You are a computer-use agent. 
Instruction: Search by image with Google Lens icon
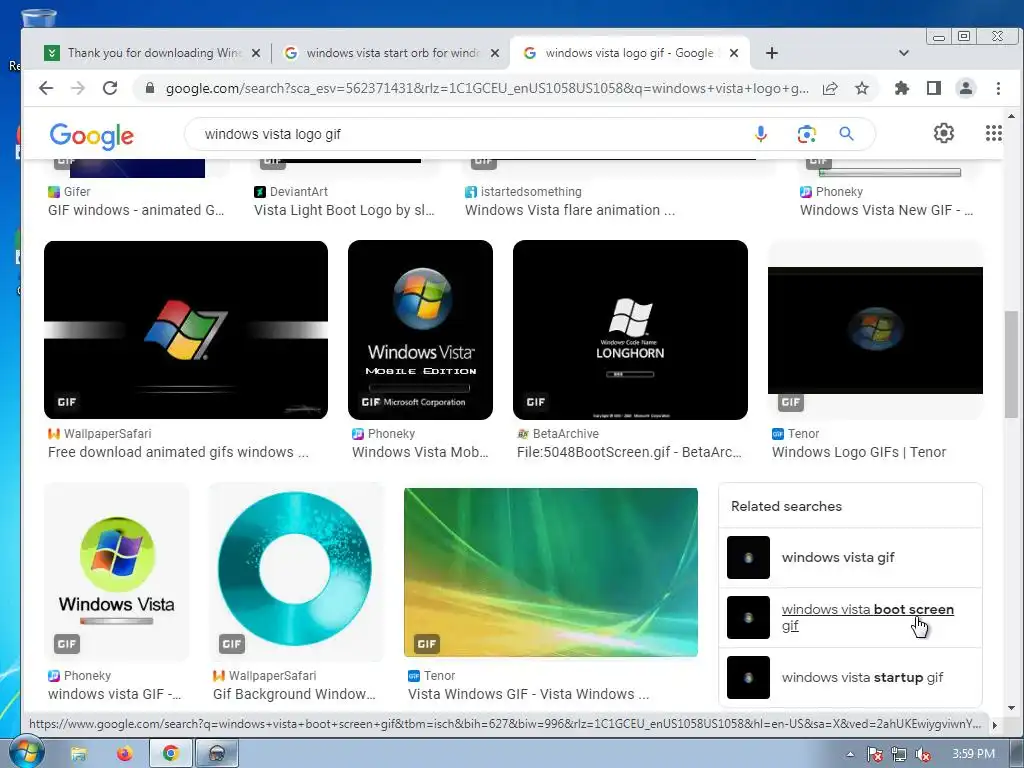807,134
